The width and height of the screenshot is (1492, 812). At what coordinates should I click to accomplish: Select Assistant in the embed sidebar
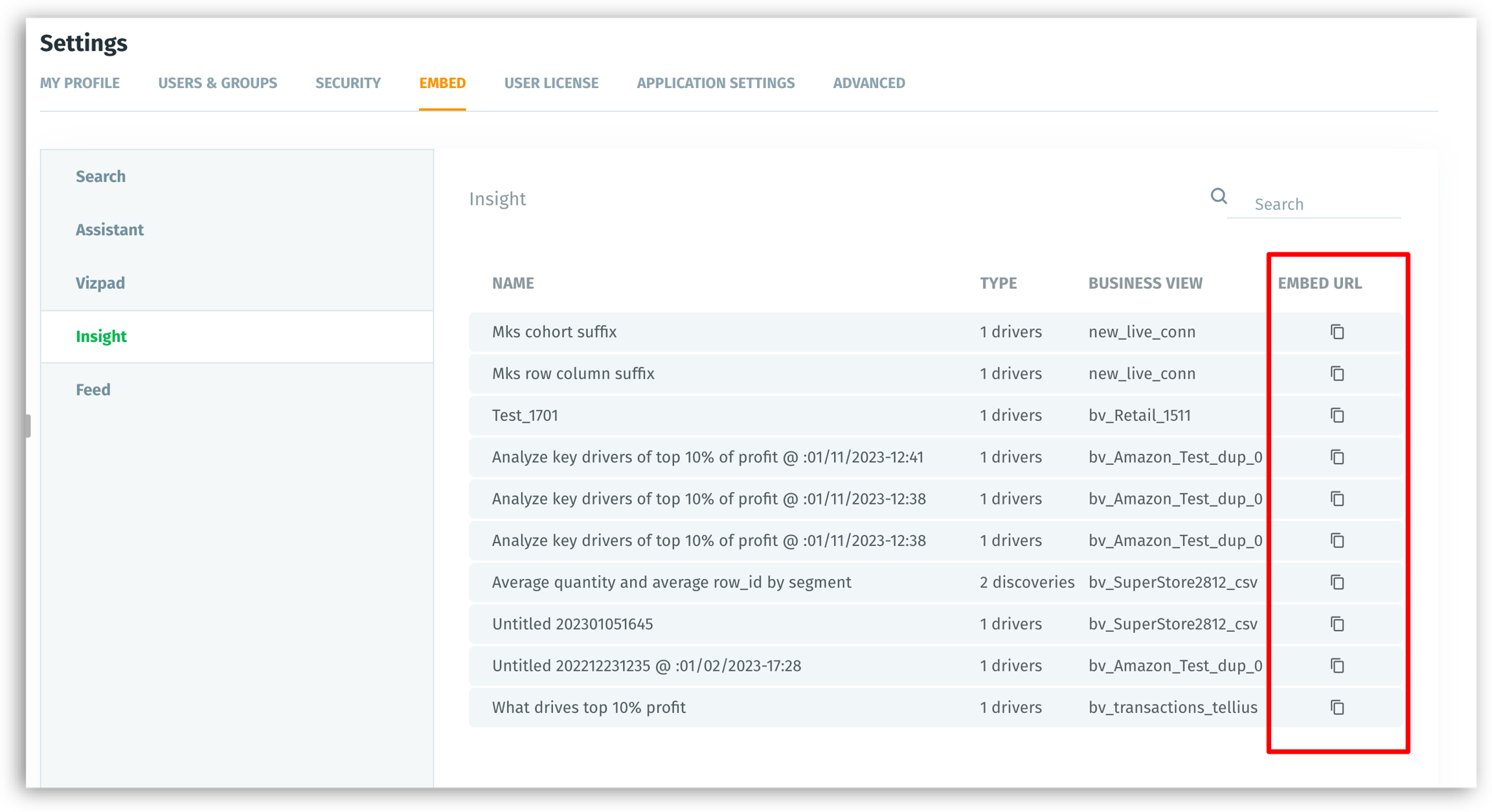point(109,230)
